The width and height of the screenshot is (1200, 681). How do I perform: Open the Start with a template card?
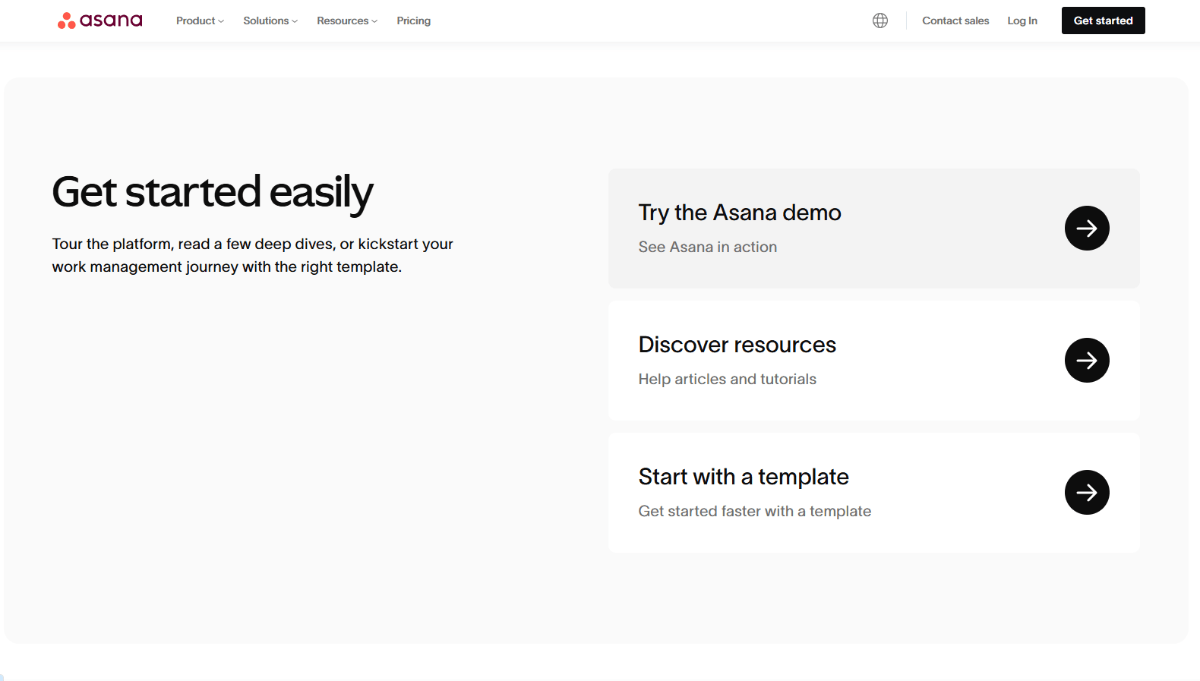point(873,492)
